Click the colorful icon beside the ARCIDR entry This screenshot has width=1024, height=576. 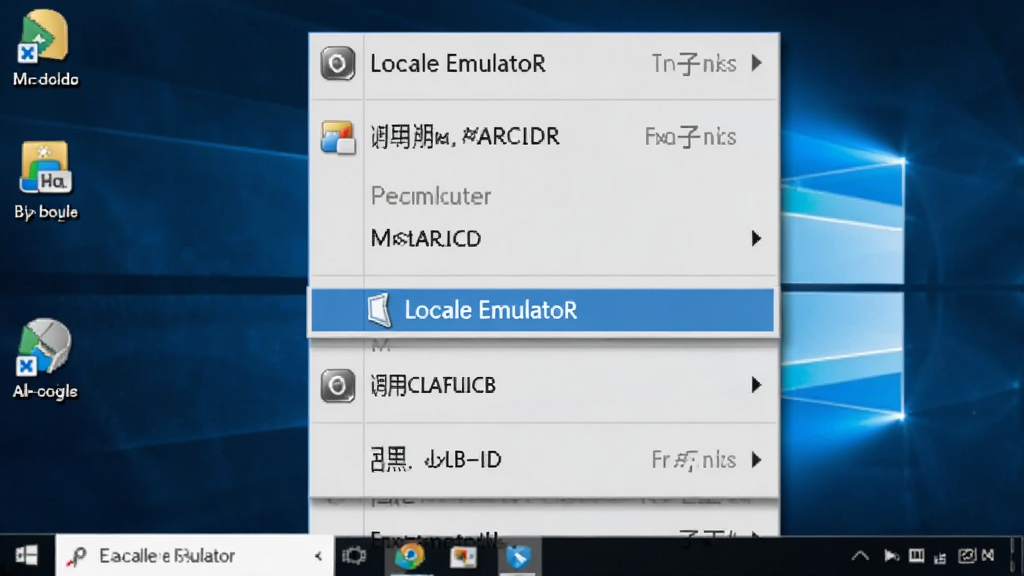[338, 137]
